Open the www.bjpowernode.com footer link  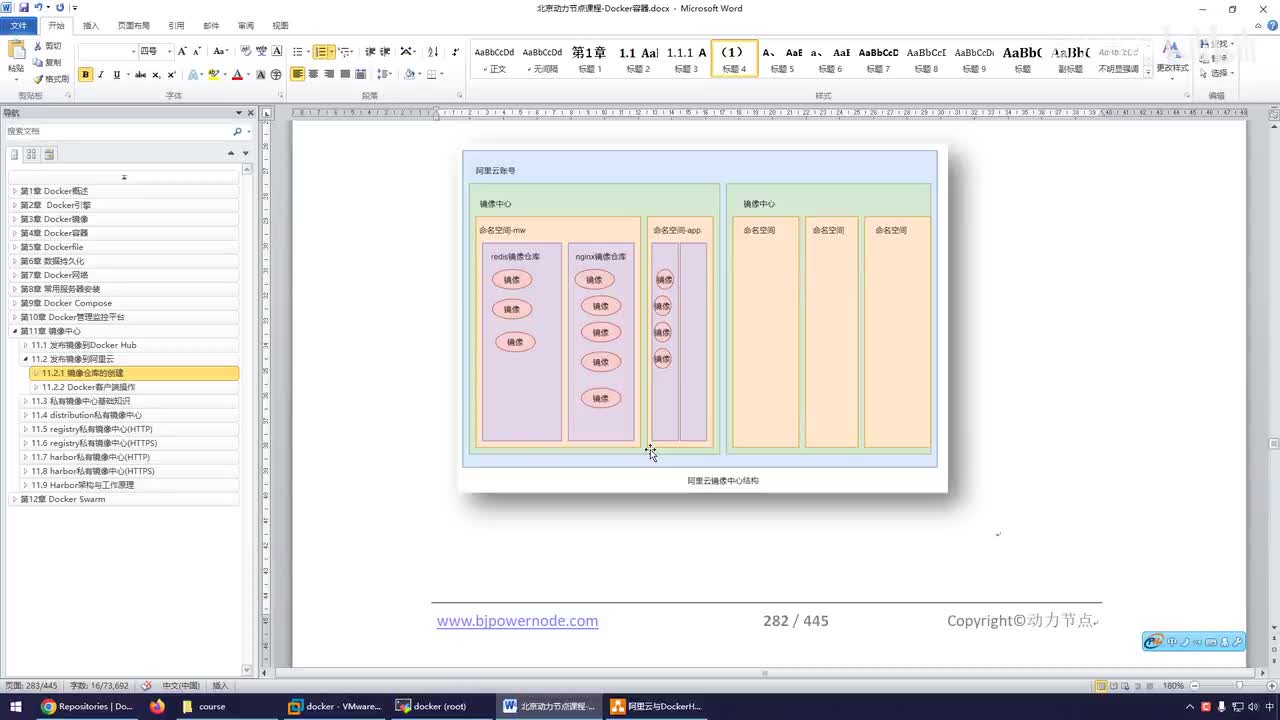tap(517, 621)
